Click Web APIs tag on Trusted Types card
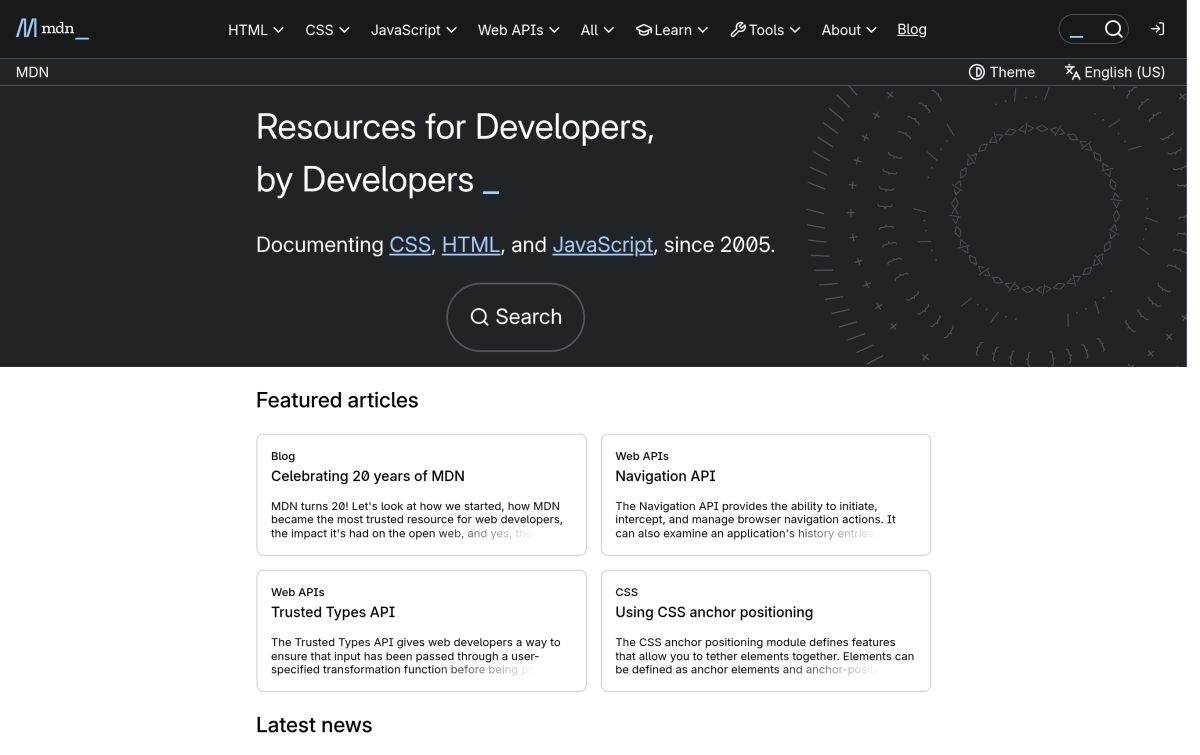The image size is (1200, 755). tap(298, 592)
